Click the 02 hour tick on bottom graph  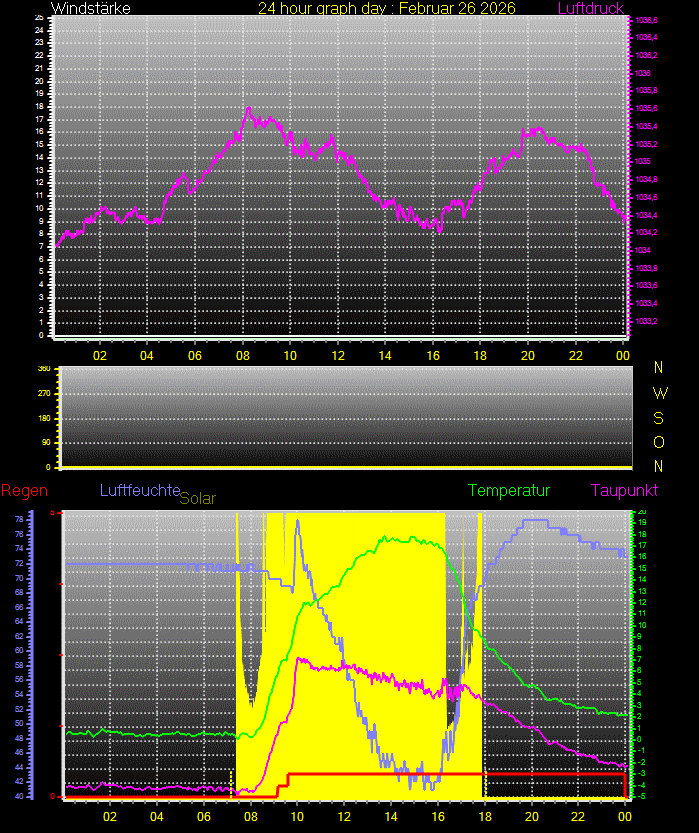(110, 816)
